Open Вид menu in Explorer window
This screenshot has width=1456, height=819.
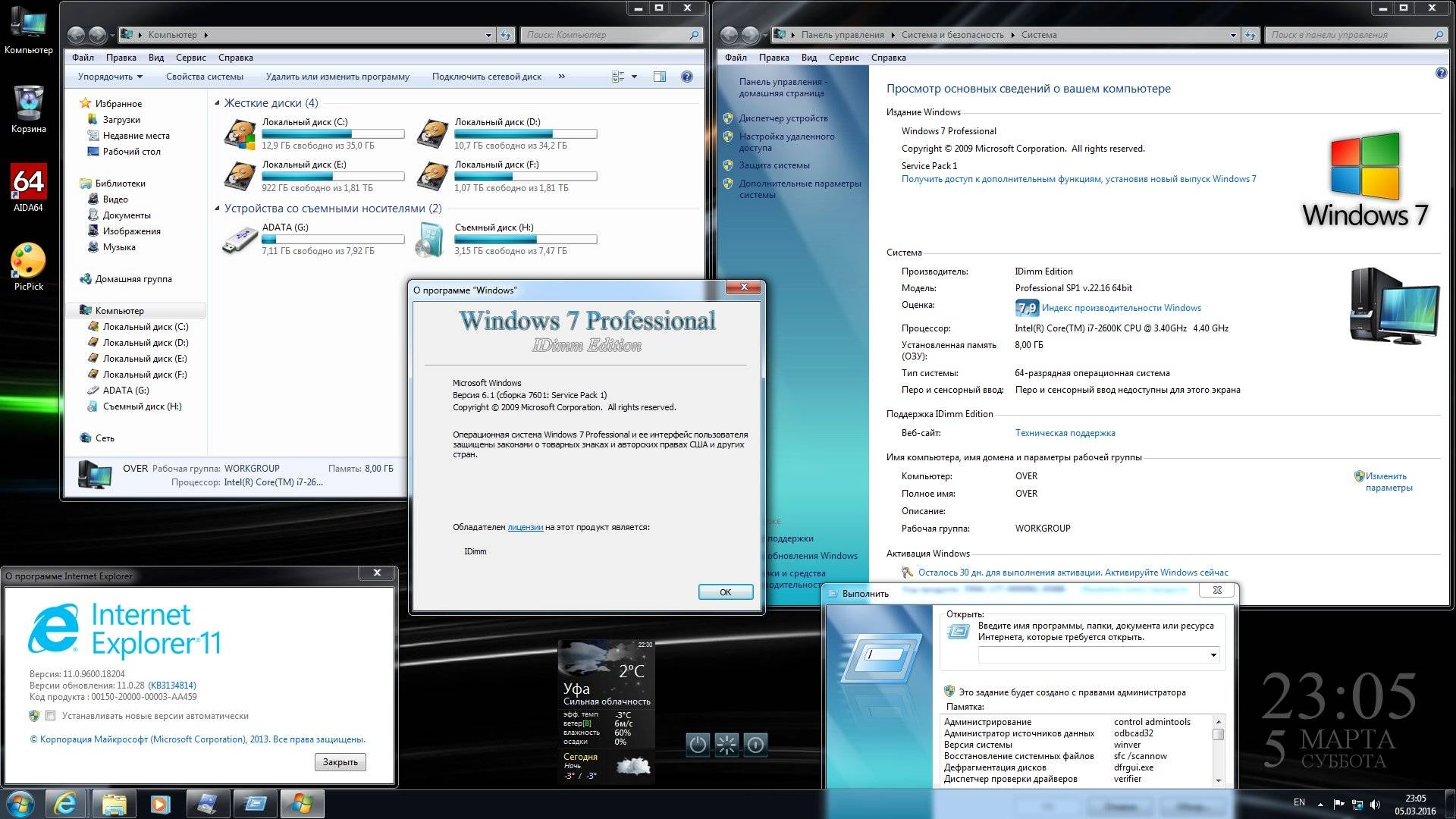coord(156,58)
